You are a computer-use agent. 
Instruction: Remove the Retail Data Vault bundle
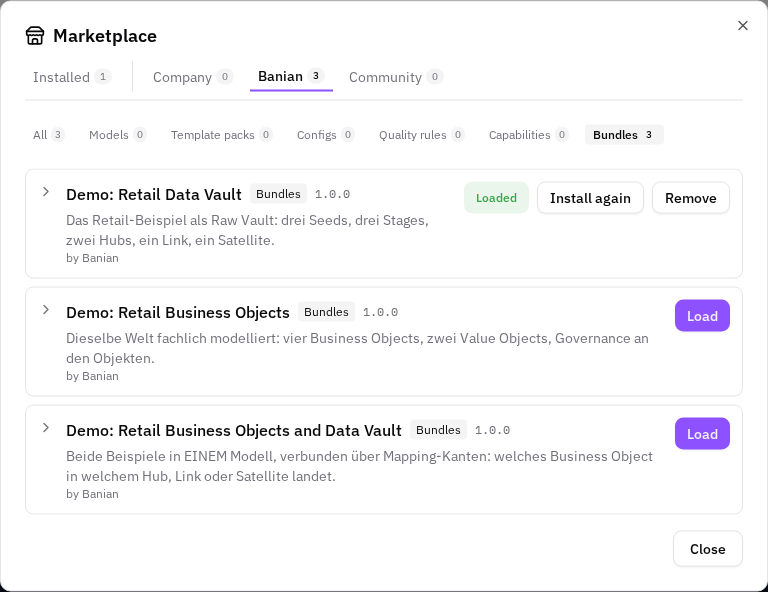[691, 198]
